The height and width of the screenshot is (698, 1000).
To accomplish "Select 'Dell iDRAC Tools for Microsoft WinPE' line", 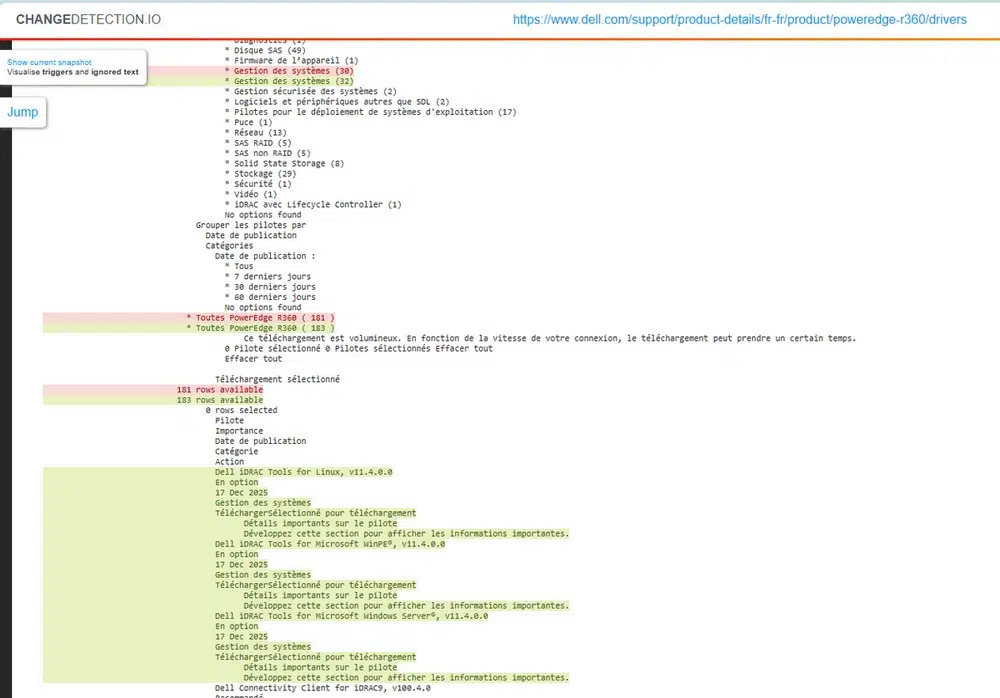I will pyautogui.click(x=330, y=544).
